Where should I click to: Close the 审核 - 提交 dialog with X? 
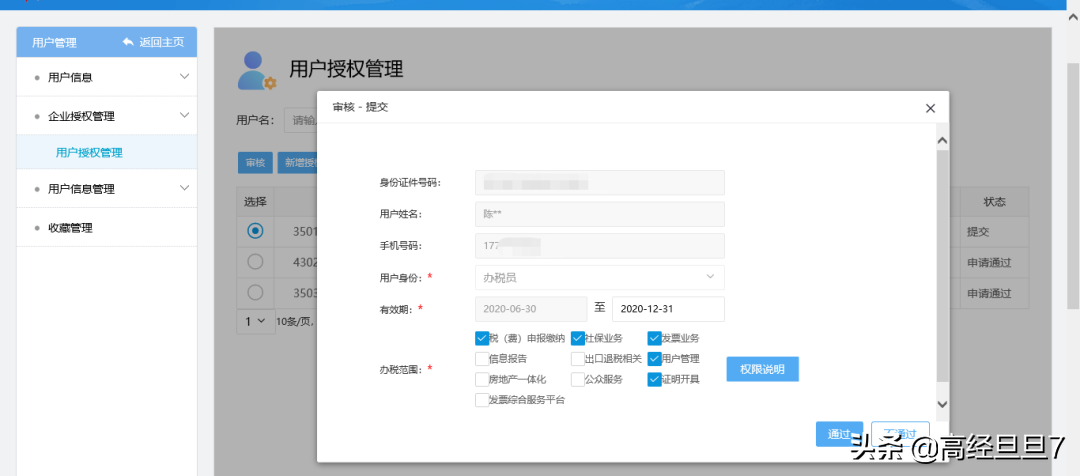[931, 108]
